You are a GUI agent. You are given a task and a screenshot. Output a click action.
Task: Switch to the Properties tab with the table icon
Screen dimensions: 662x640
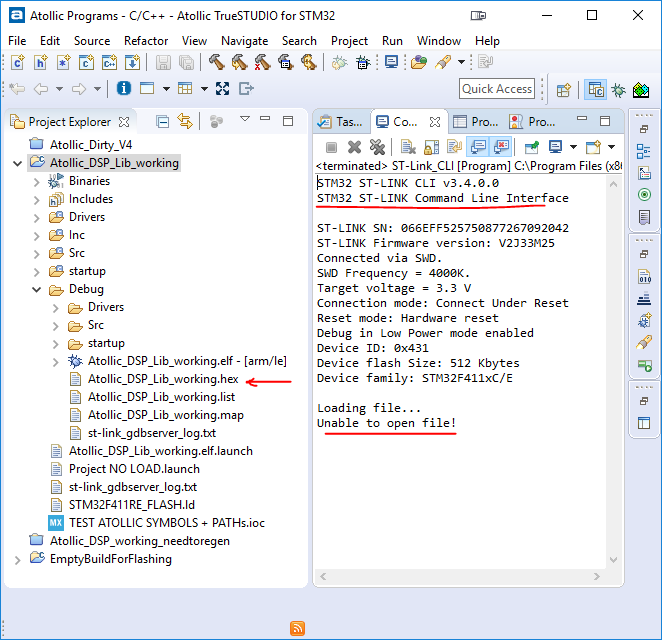tap(476, 122)
